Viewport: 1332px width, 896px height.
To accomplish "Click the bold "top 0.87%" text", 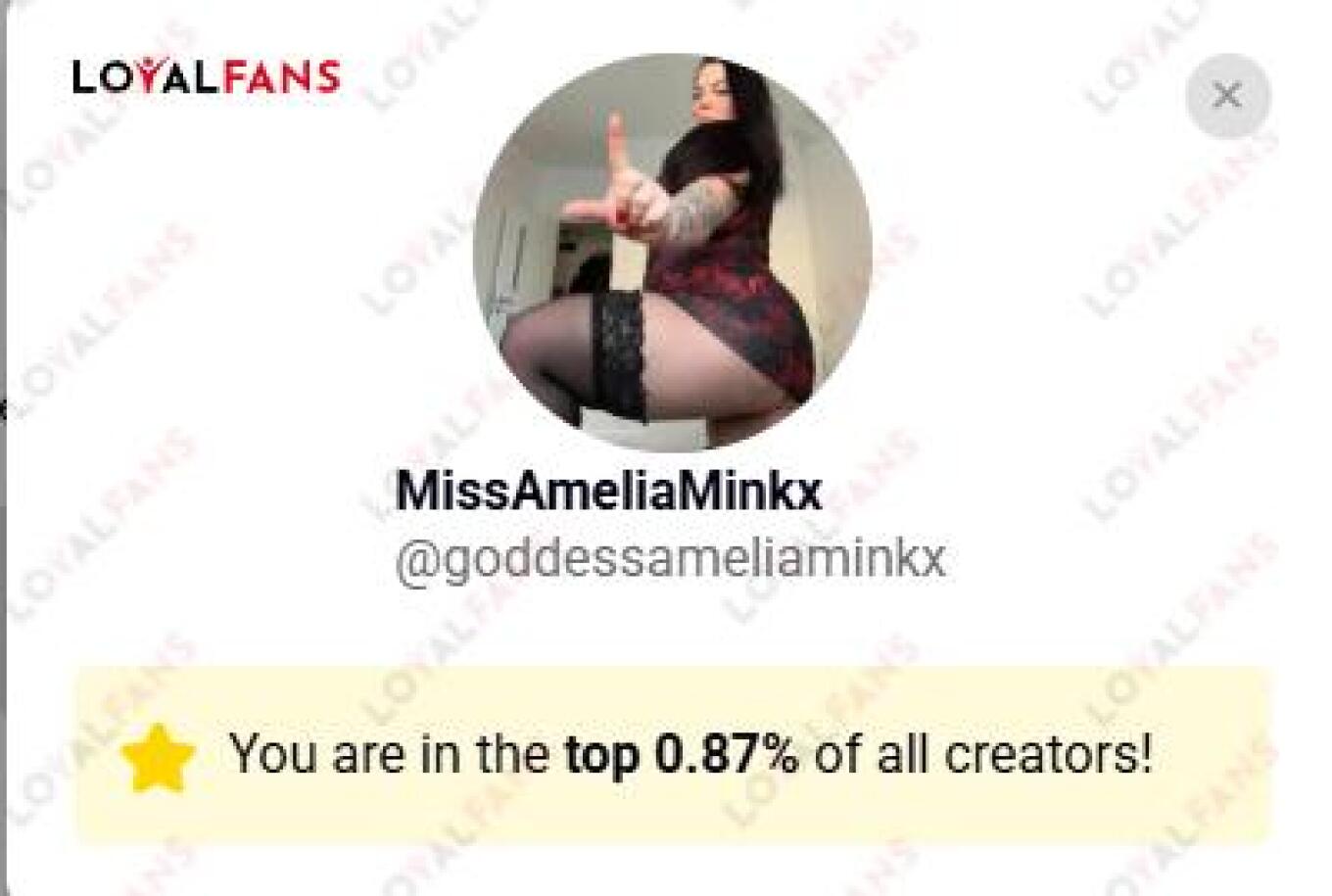I will pyautogui.click(x=682, y=754).
